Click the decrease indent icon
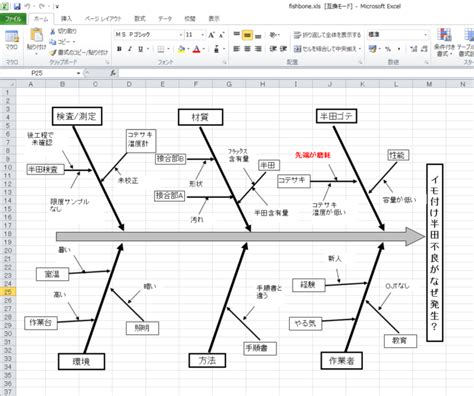 pos(273,49)
